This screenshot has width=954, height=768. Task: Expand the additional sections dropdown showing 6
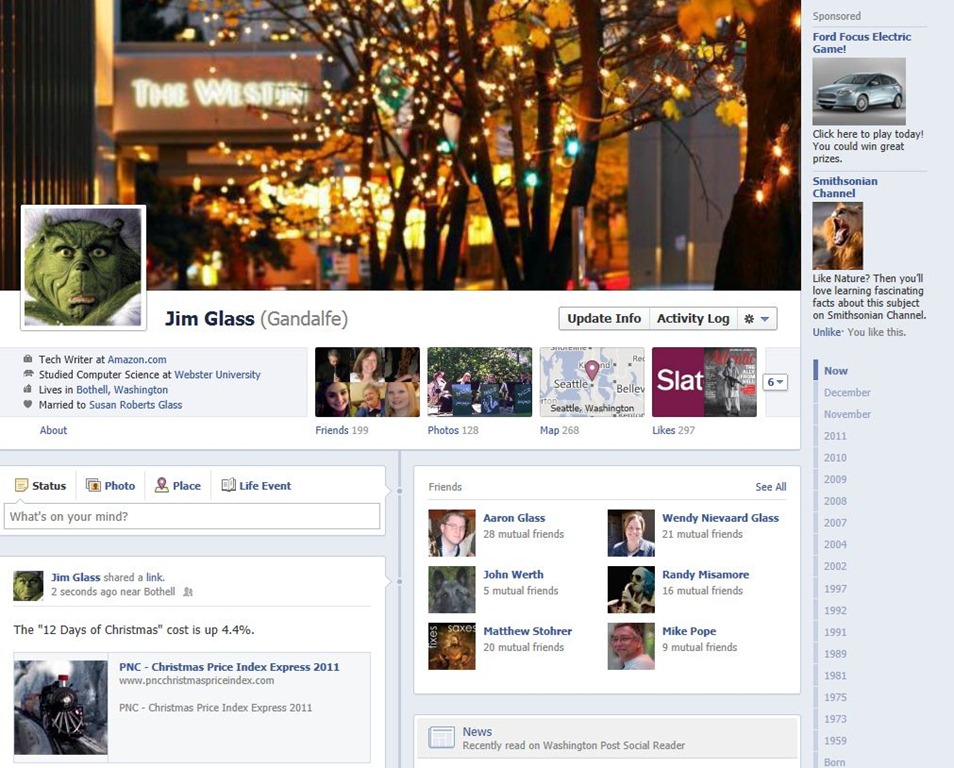click(775, 382)
